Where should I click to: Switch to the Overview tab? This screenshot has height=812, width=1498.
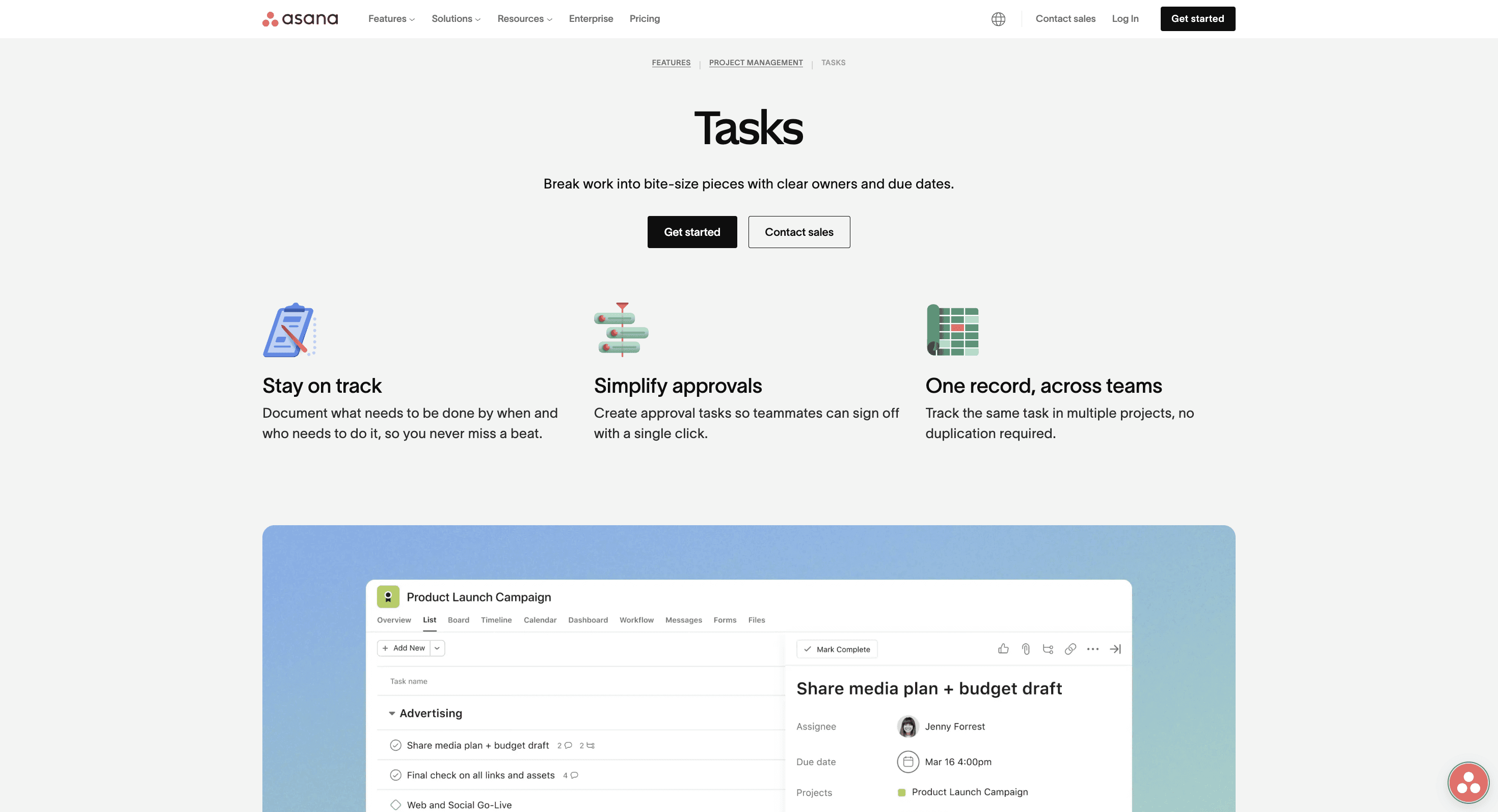pyautogui.click(x=394, y=619)
